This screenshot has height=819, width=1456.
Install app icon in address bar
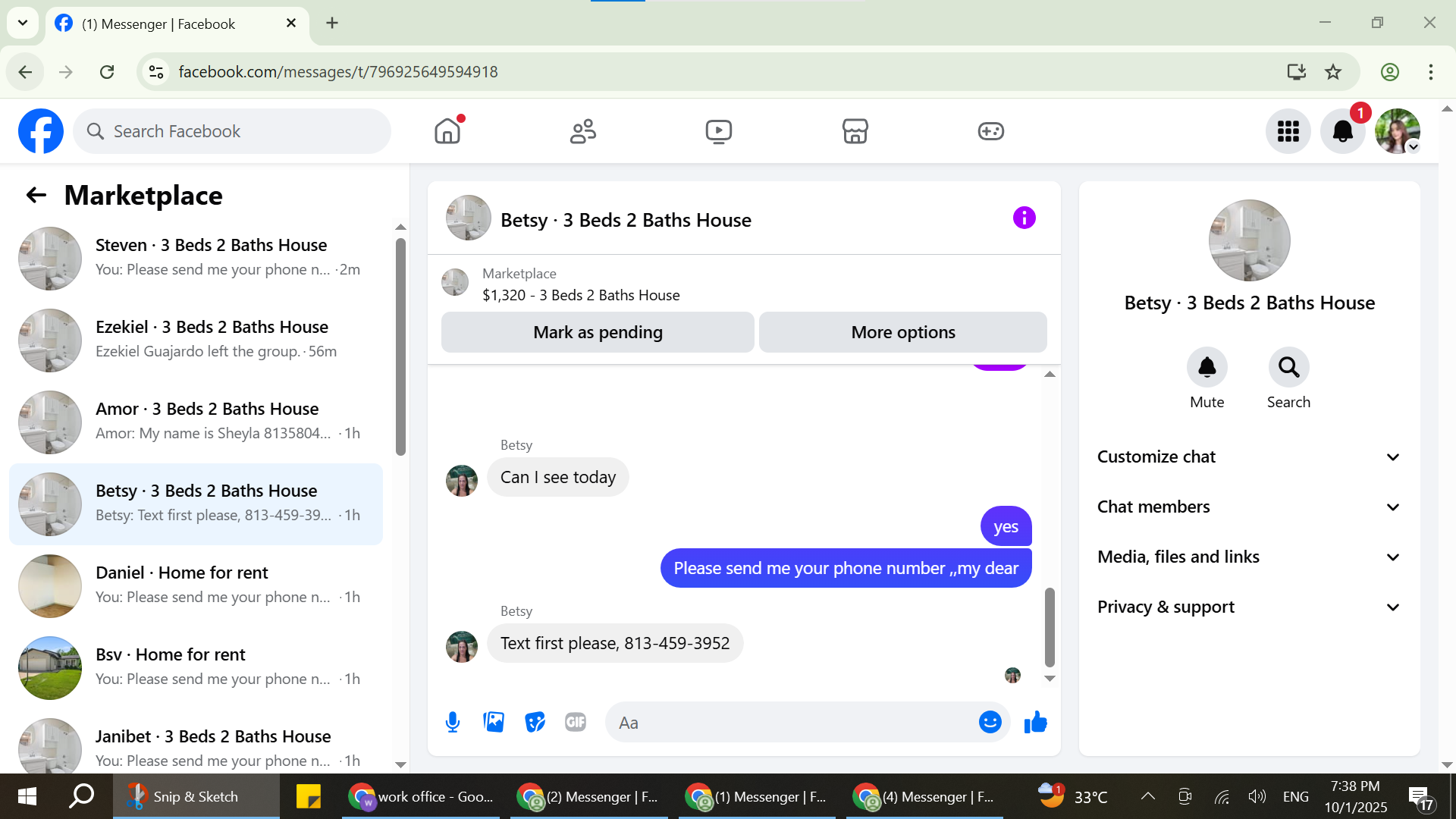(x=1296, y=72)
